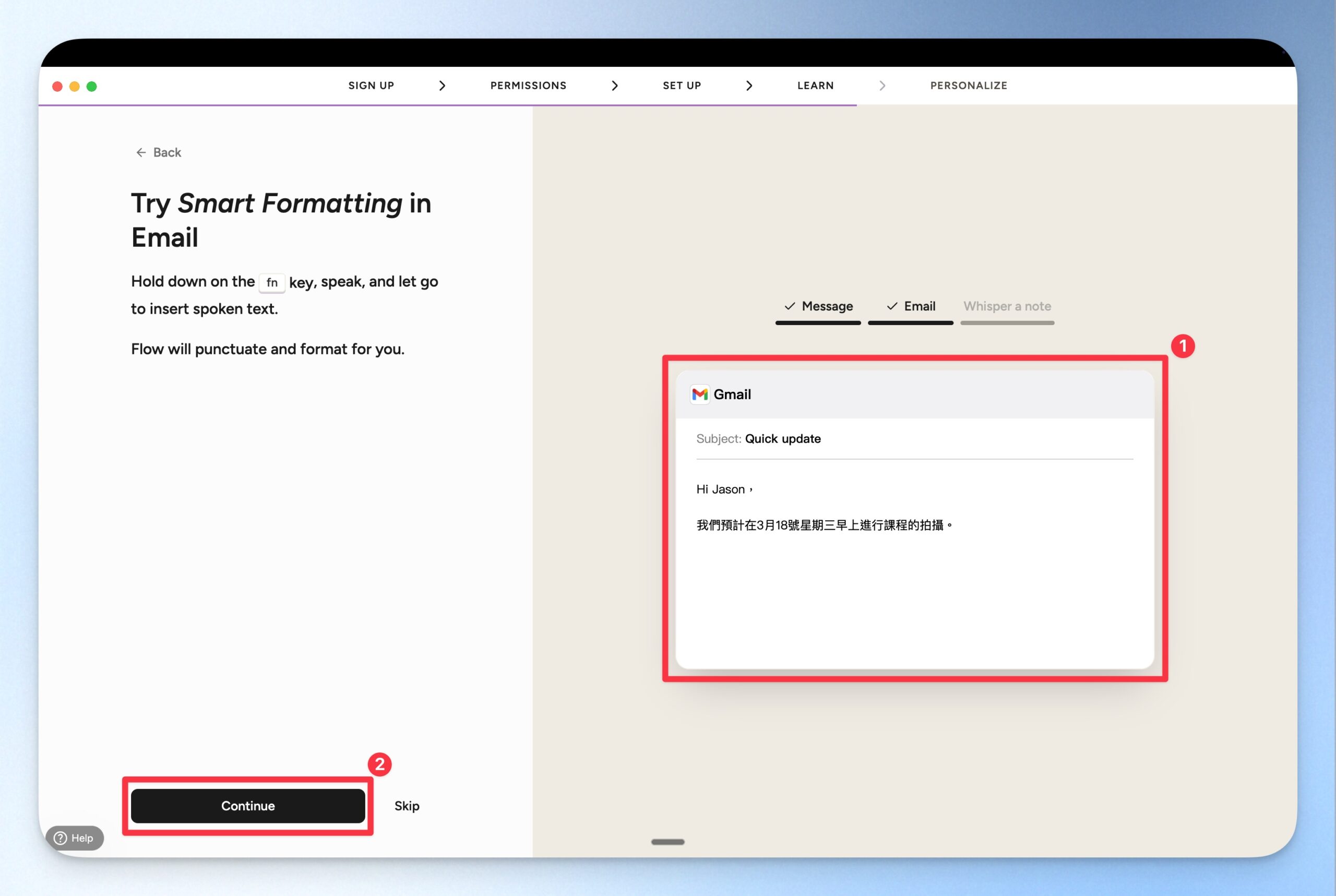Click the yellow minimize window dot
1336x896 pixels.
(x=74, y=86)
